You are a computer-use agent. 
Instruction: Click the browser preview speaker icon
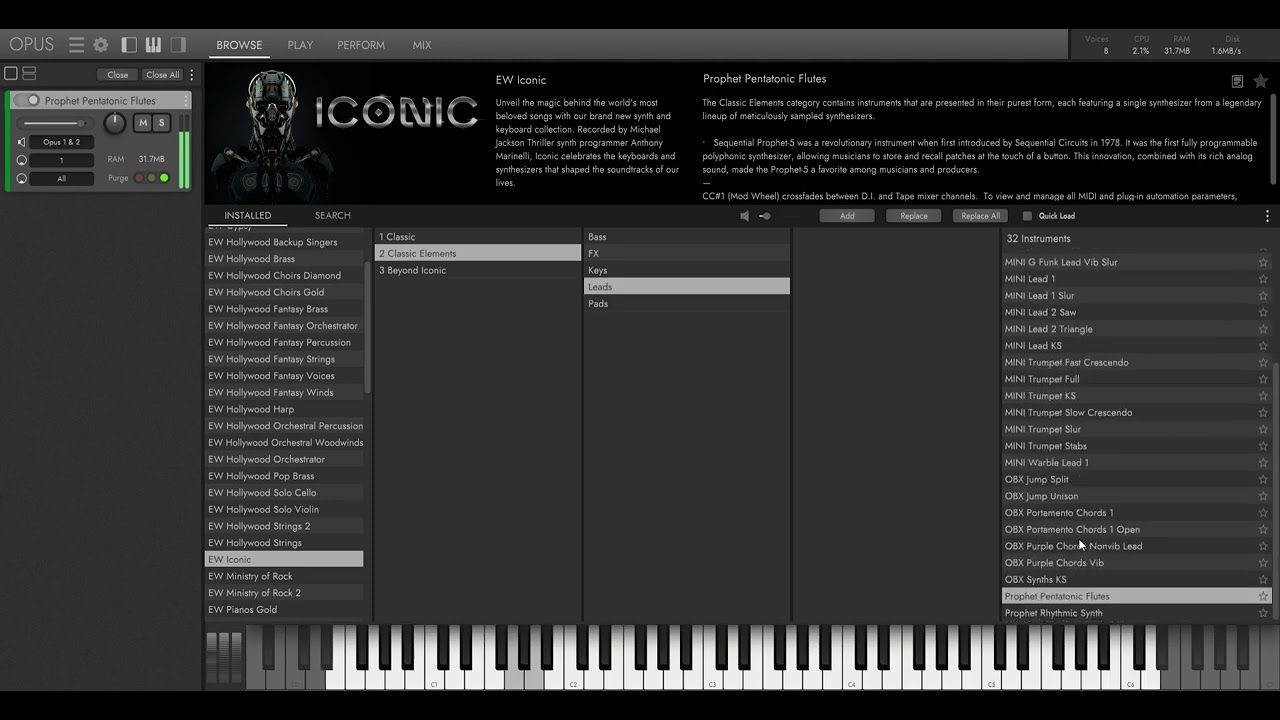point(744,216)
